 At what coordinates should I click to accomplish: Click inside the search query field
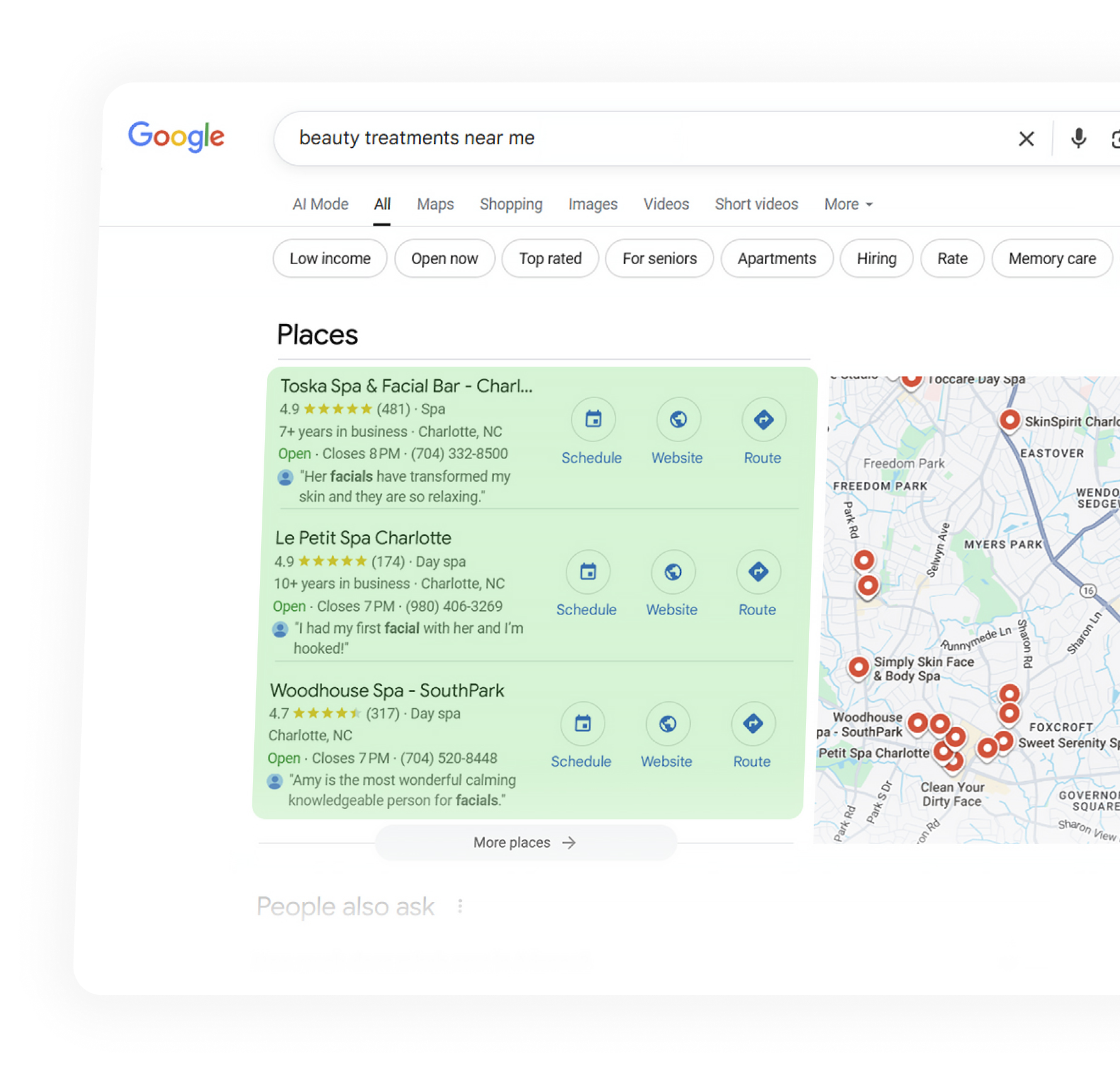[x=629, y=138]
